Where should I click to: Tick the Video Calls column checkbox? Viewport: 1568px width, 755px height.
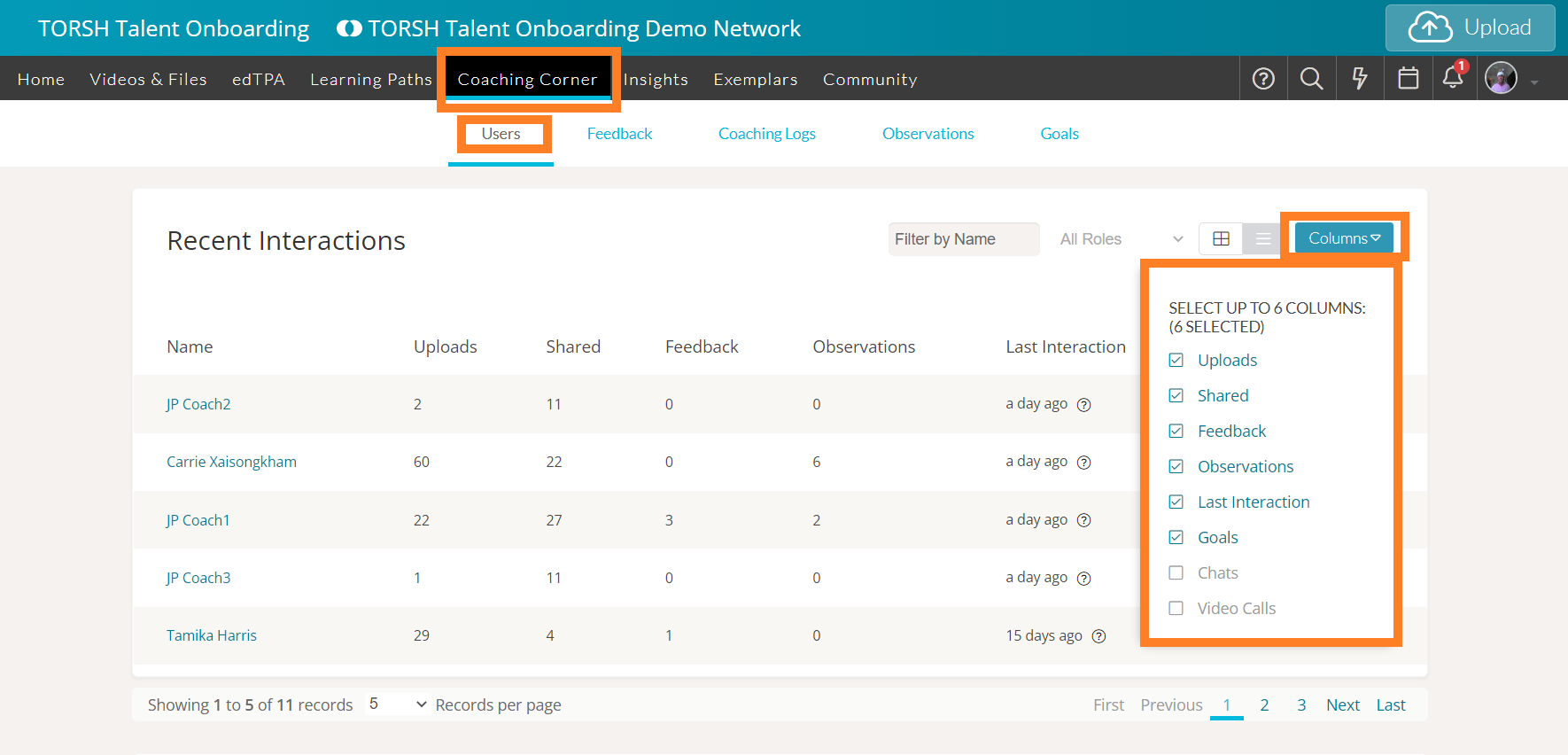pos(1176,609)
